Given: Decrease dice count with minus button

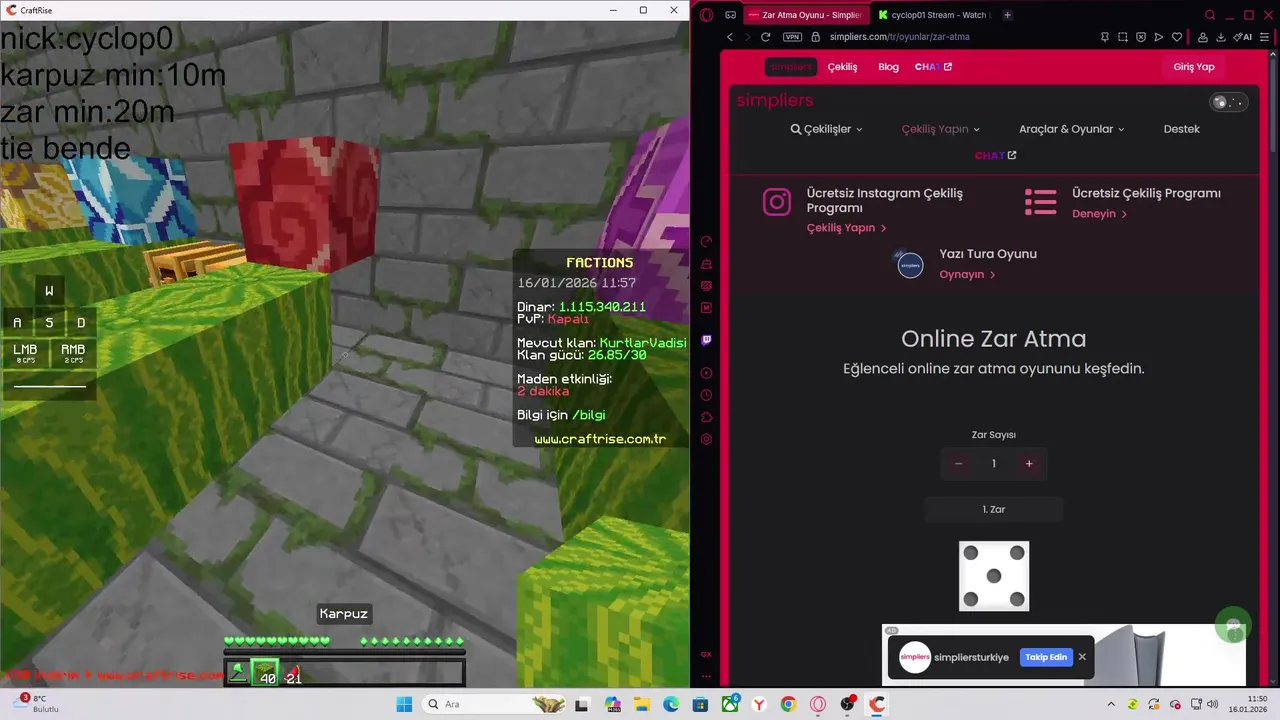Looking at the screenshot, I should click(958, 463).
